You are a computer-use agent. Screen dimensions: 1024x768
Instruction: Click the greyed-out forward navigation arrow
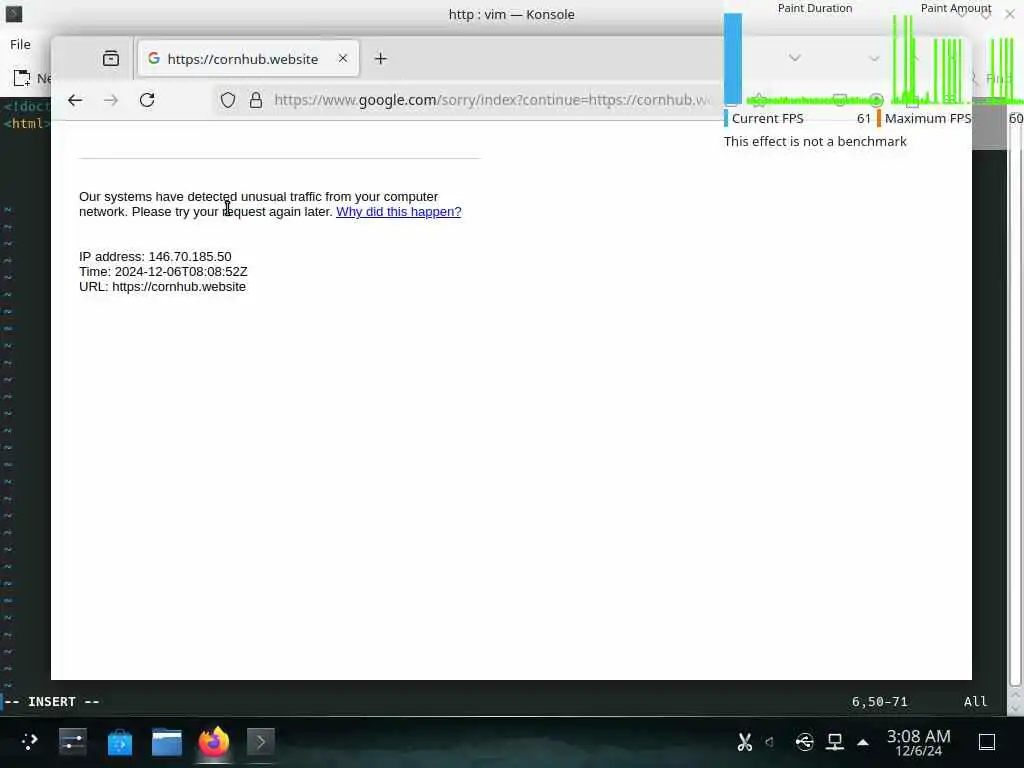click(111, 100)
